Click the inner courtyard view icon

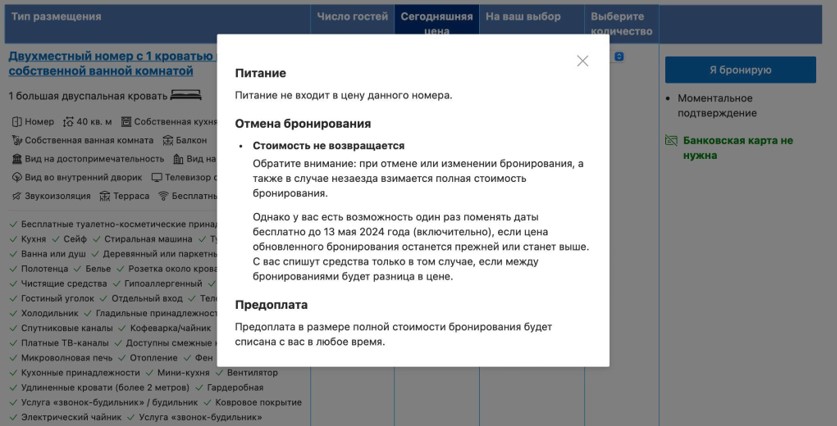pyautogui.click(x=17, y=177)
